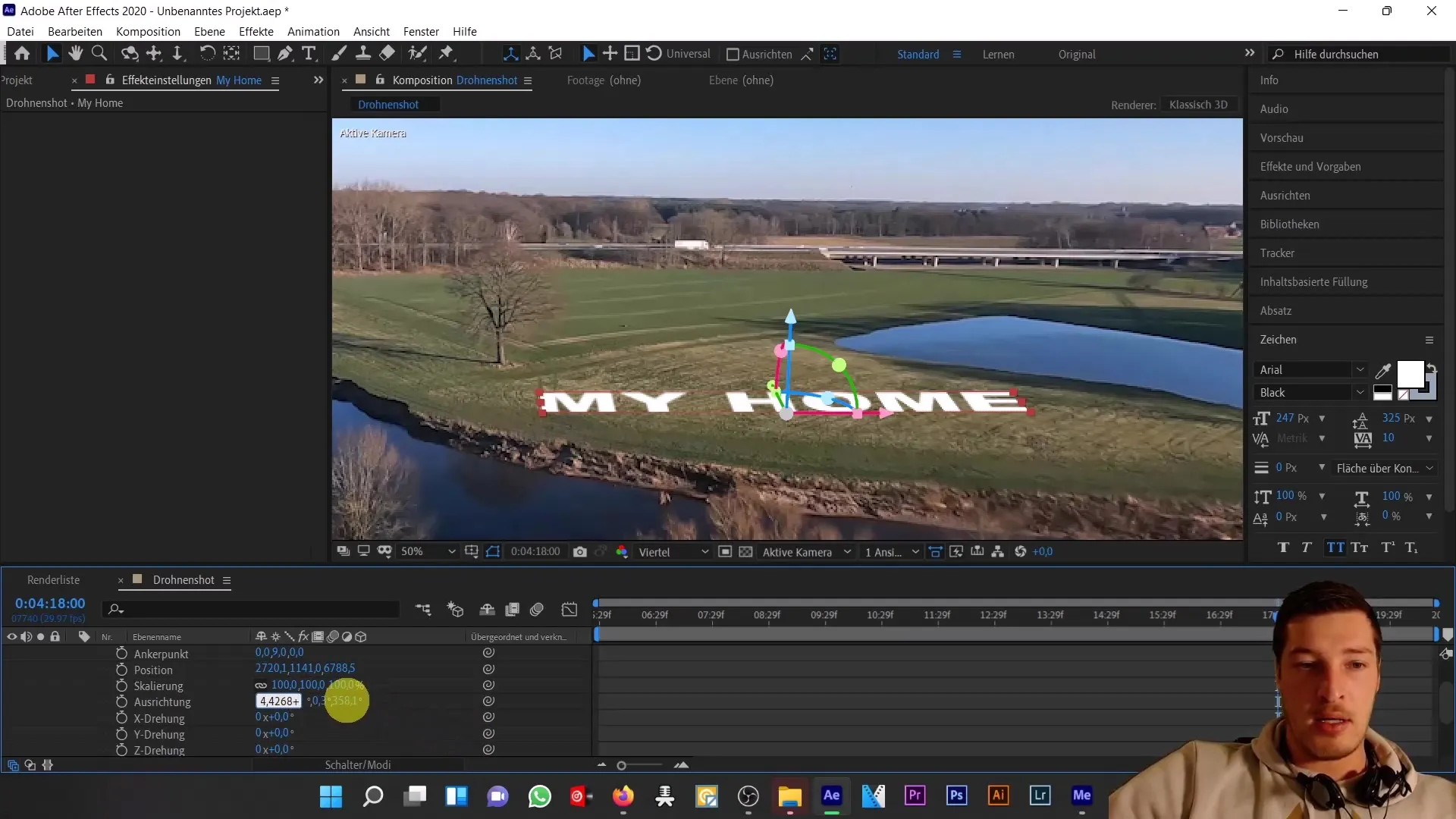The width and height of the screenshot is (1456, 819).
Task: Select the Rotation tool
Action: tap(207, 53)
